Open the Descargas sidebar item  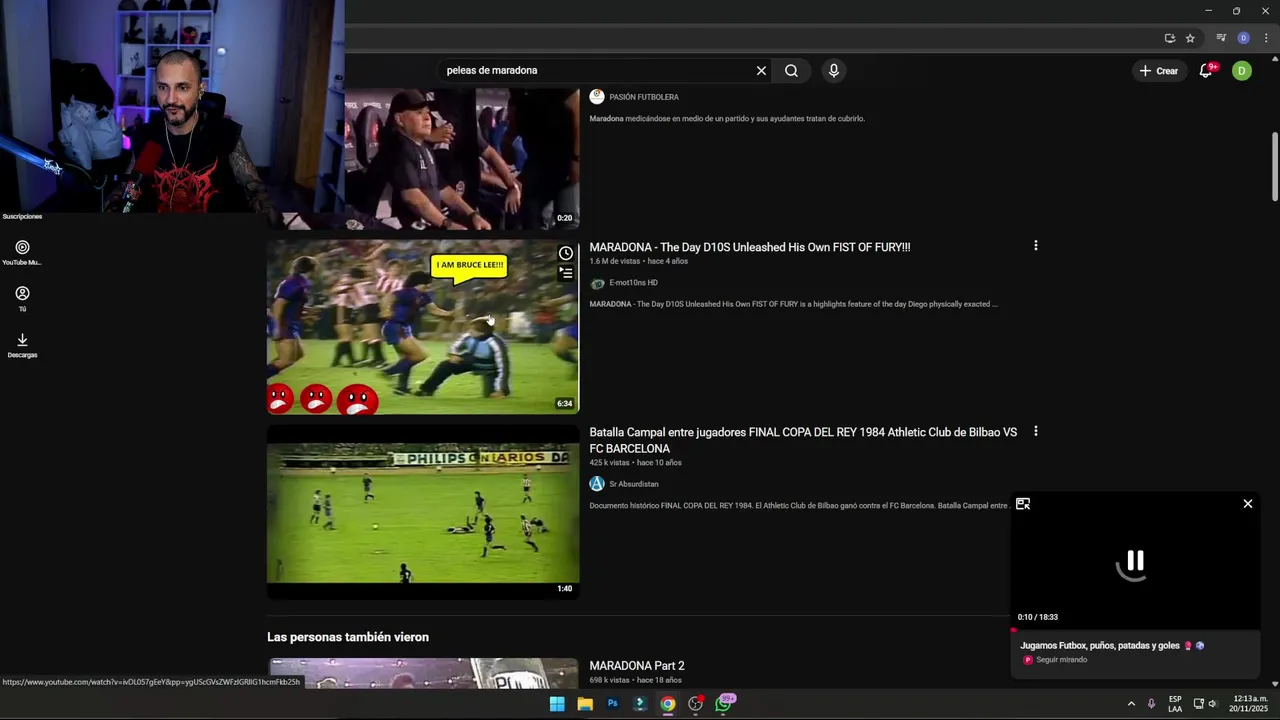[x=22, y=345]
